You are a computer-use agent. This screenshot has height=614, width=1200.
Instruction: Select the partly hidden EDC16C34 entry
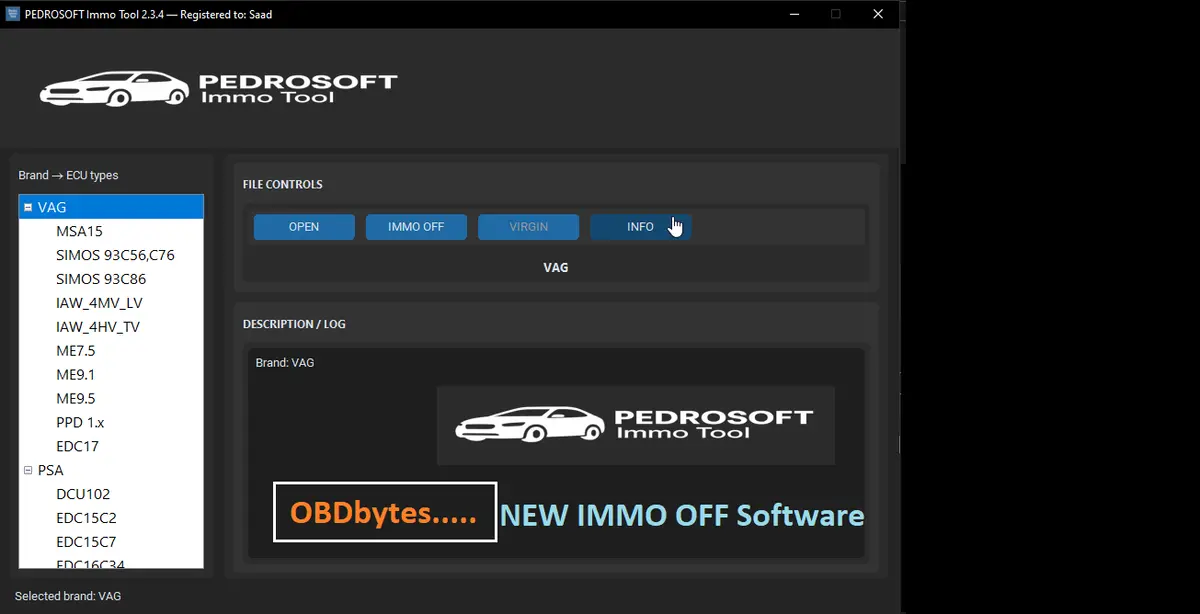pos(90,563)
